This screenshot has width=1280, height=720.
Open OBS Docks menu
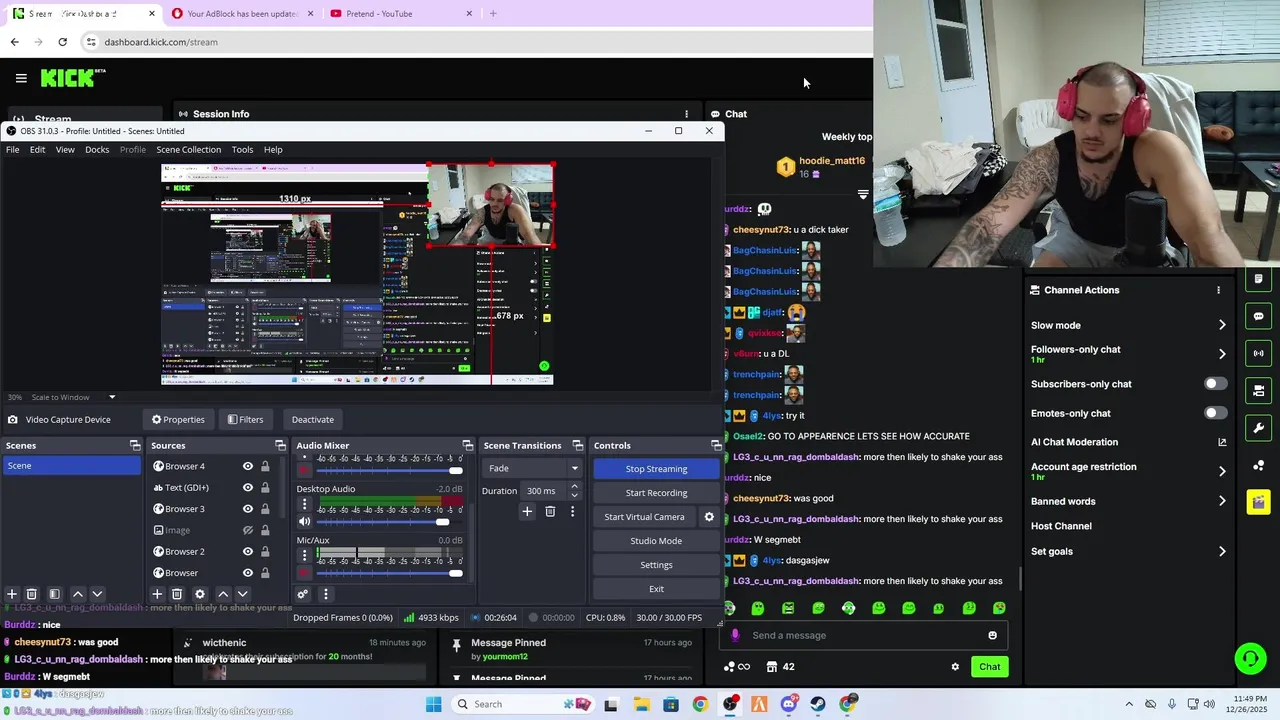97,149
